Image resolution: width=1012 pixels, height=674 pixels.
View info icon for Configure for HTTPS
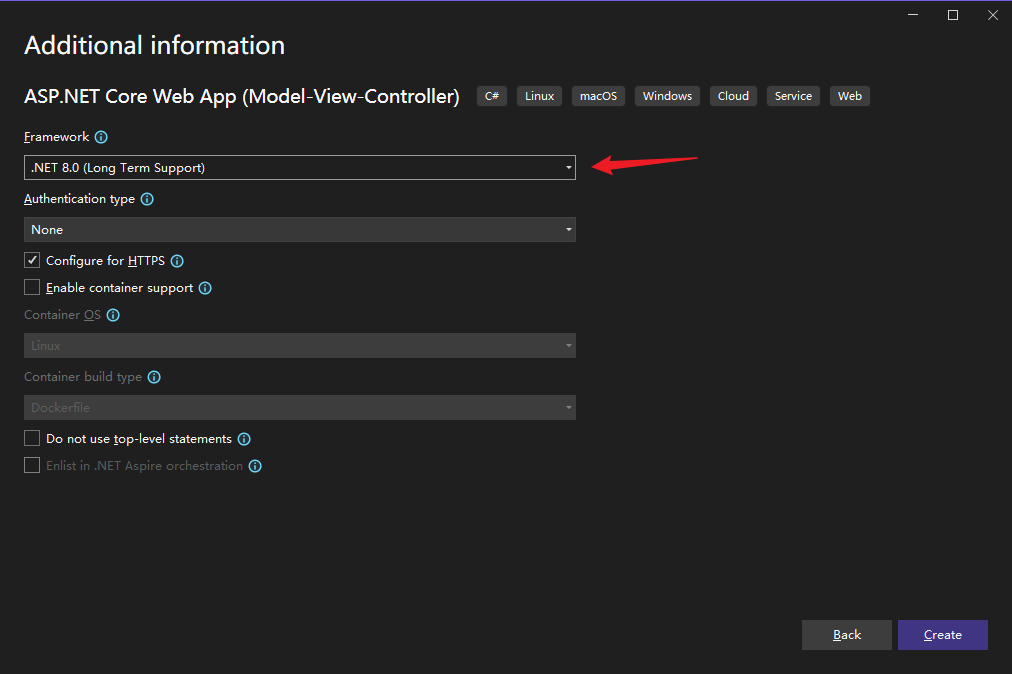click(x=177, y=261)
